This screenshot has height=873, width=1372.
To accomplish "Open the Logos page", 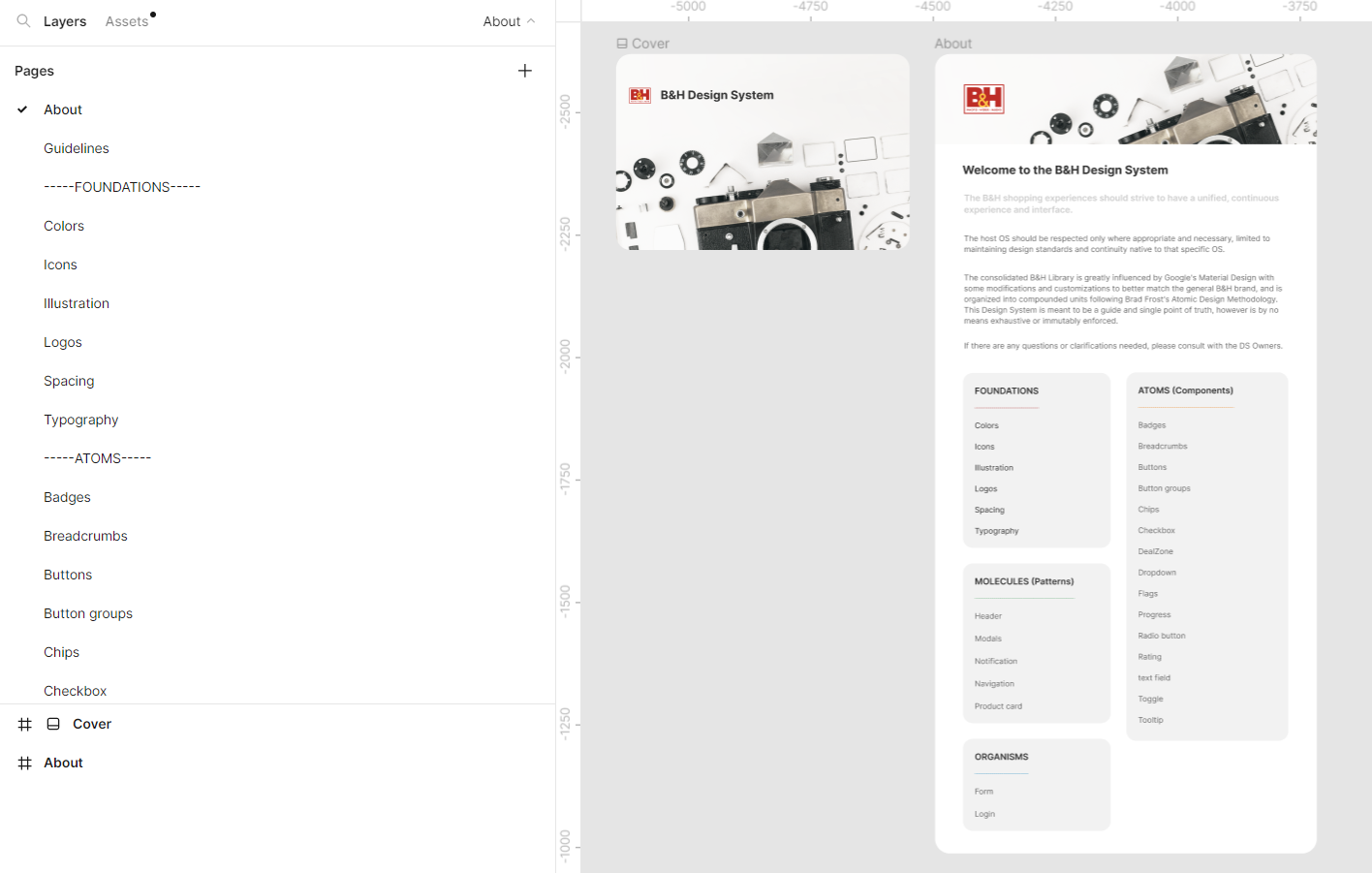I will point(63,342).
